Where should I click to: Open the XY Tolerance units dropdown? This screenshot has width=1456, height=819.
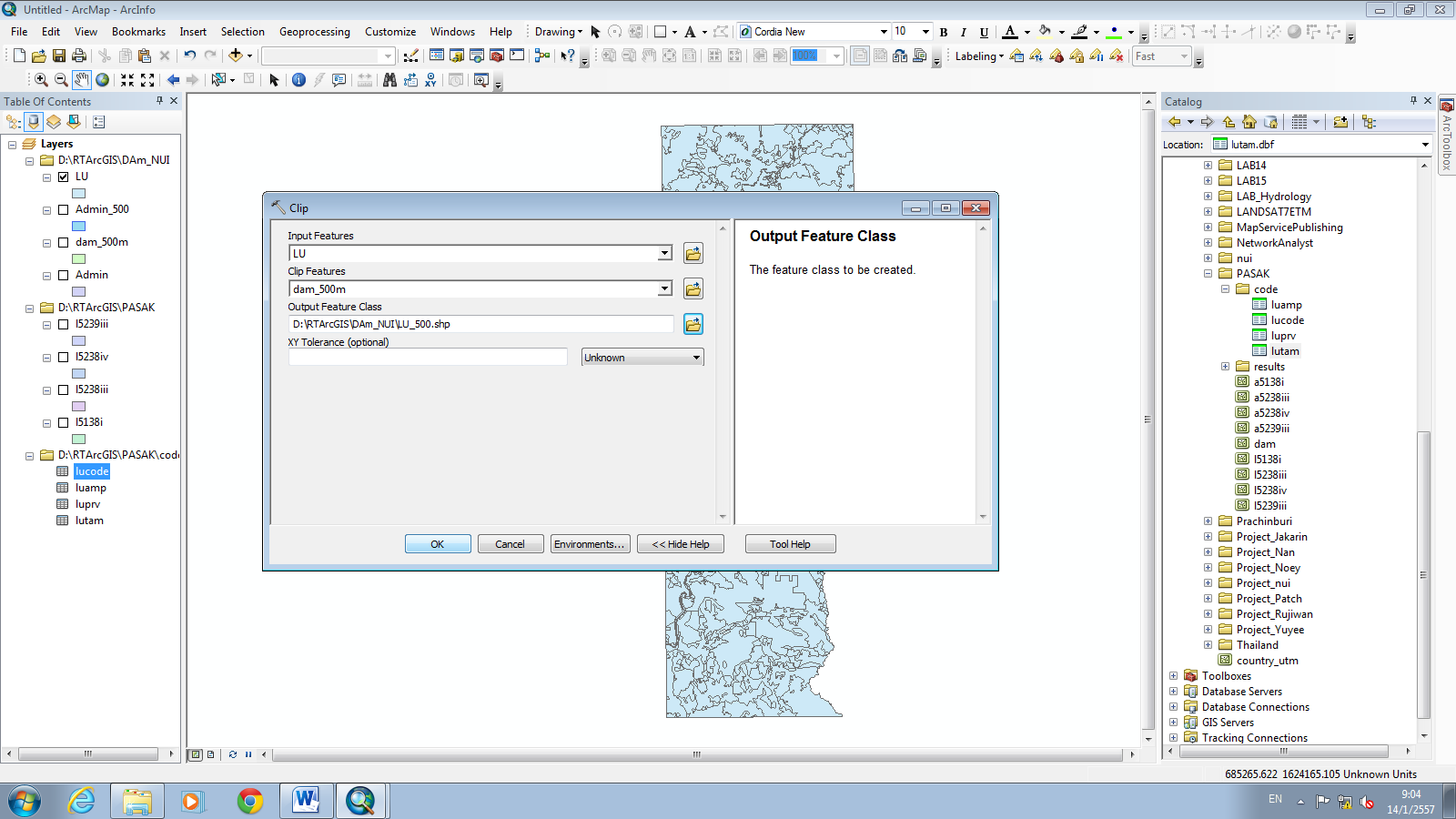(x=695, y=357)
